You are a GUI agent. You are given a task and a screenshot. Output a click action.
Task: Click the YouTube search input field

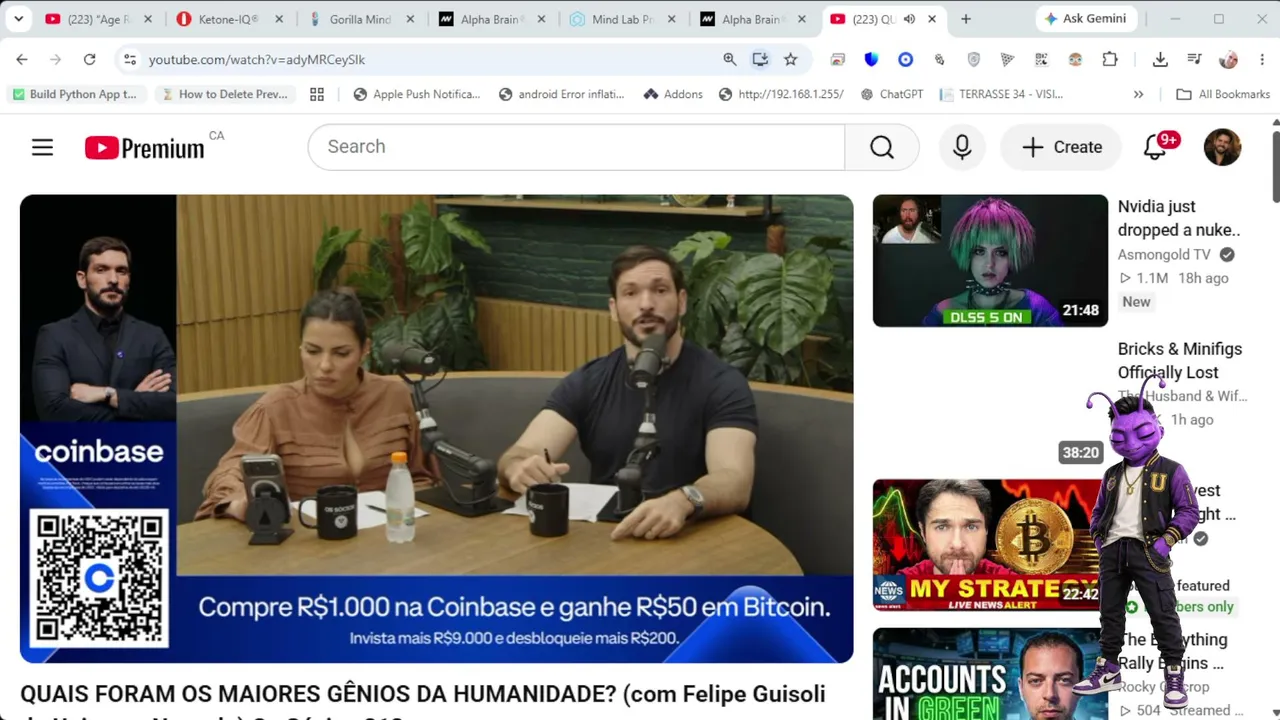576,147
